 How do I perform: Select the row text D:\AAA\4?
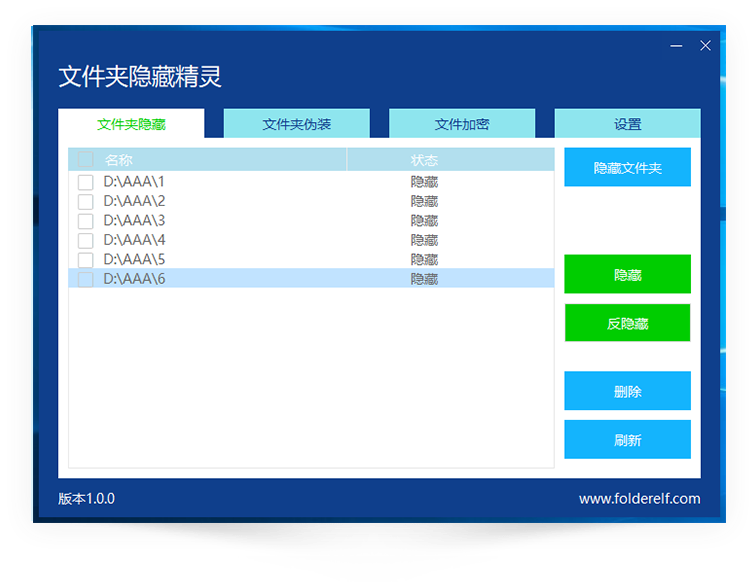click(134, 240)
